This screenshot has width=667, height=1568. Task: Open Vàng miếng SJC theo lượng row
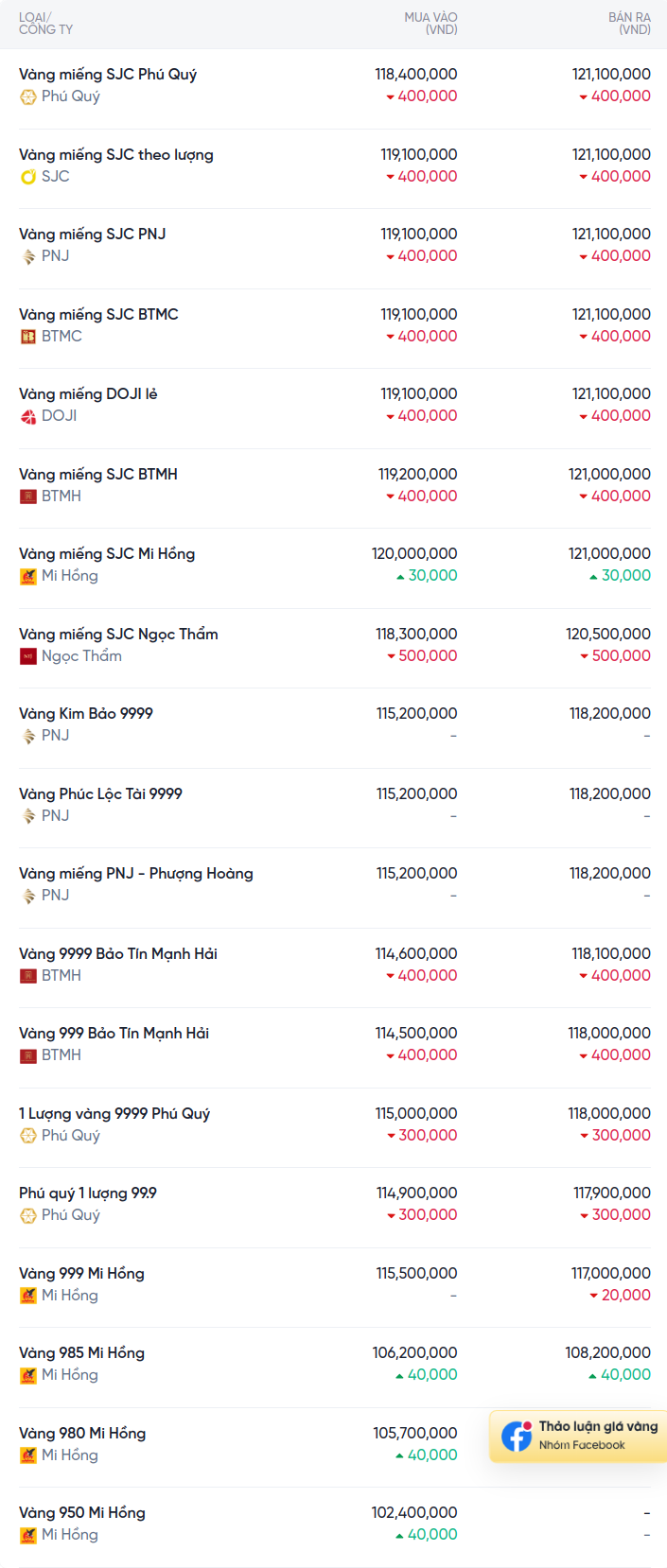coord(115,155)
